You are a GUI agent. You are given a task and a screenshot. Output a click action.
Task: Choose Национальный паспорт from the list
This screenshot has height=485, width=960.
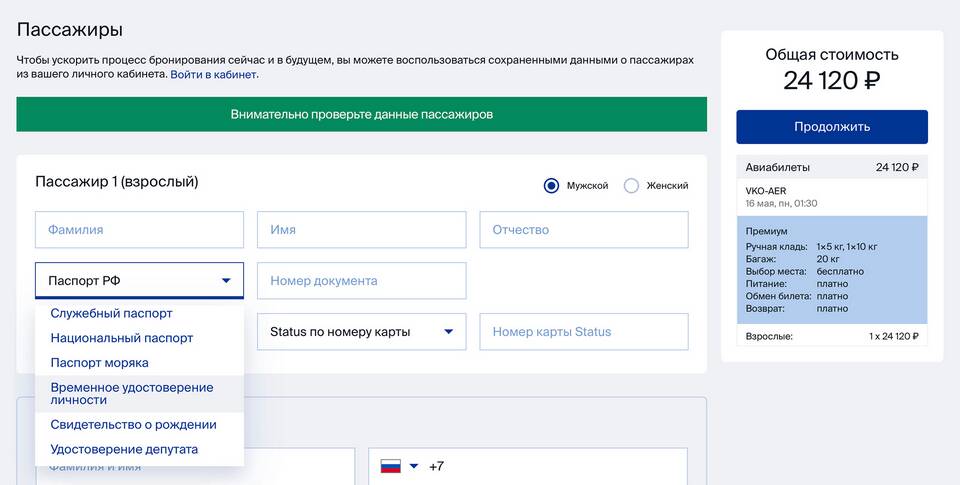pos(121,338)
